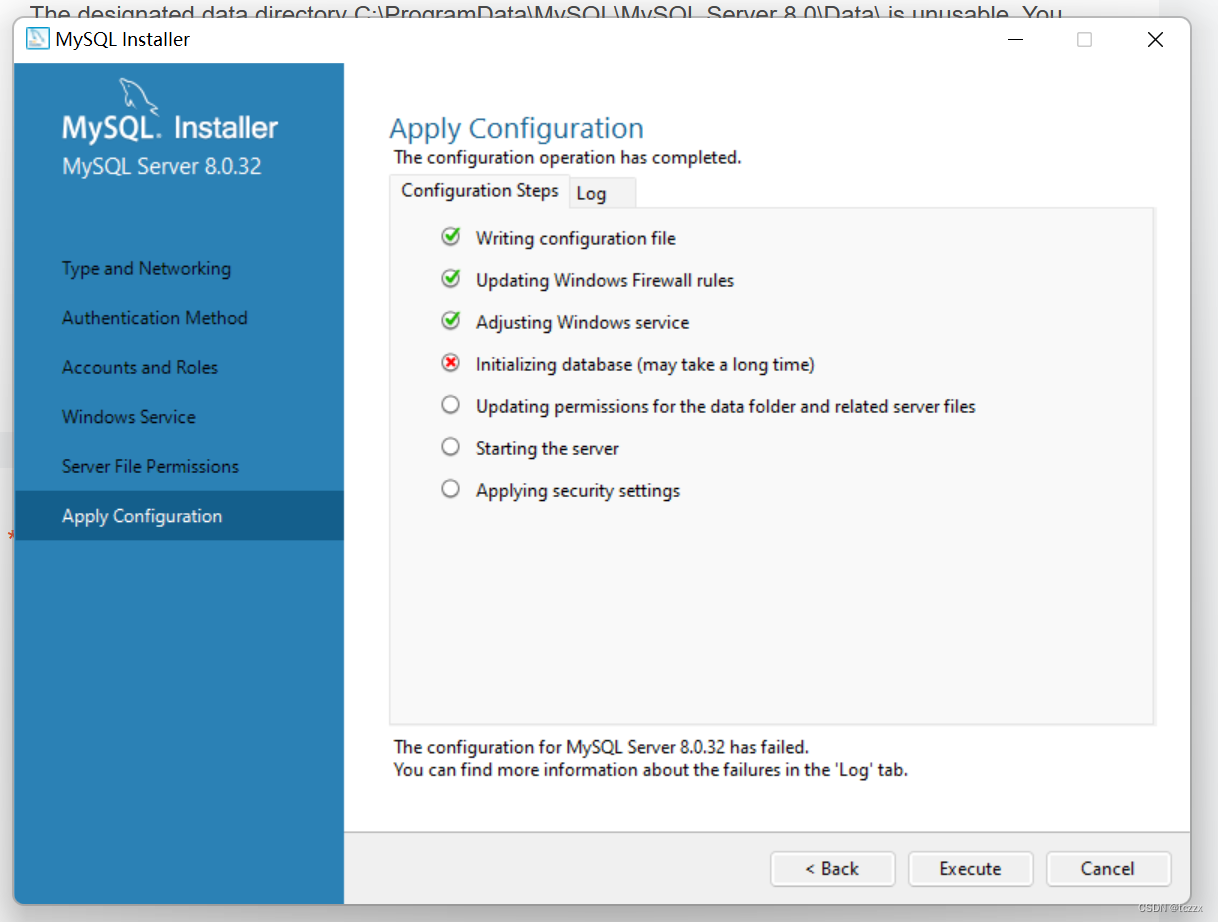Image resolution: width=1218 pixels, height=922 pixels.
Task: Open the Server File Permissions step
Action: tap(150, 466)
